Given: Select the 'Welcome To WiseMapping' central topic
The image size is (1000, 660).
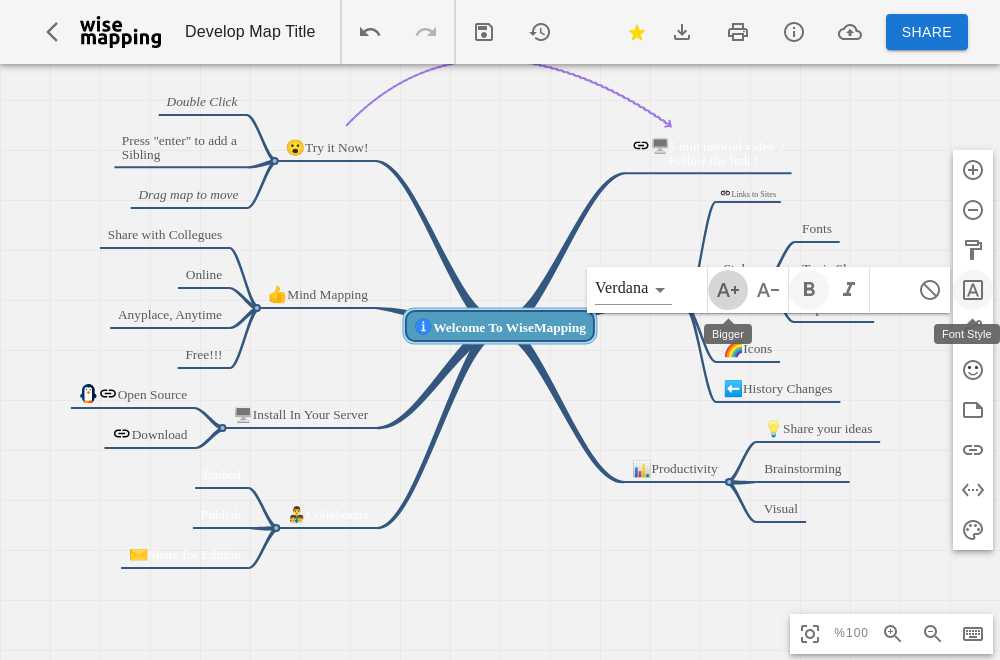Looking at the screenshot, I should point(500,327).
